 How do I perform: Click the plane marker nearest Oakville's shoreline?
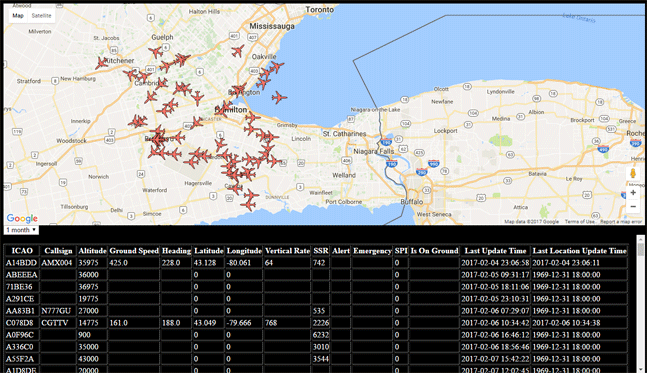[x=276, y=66]
